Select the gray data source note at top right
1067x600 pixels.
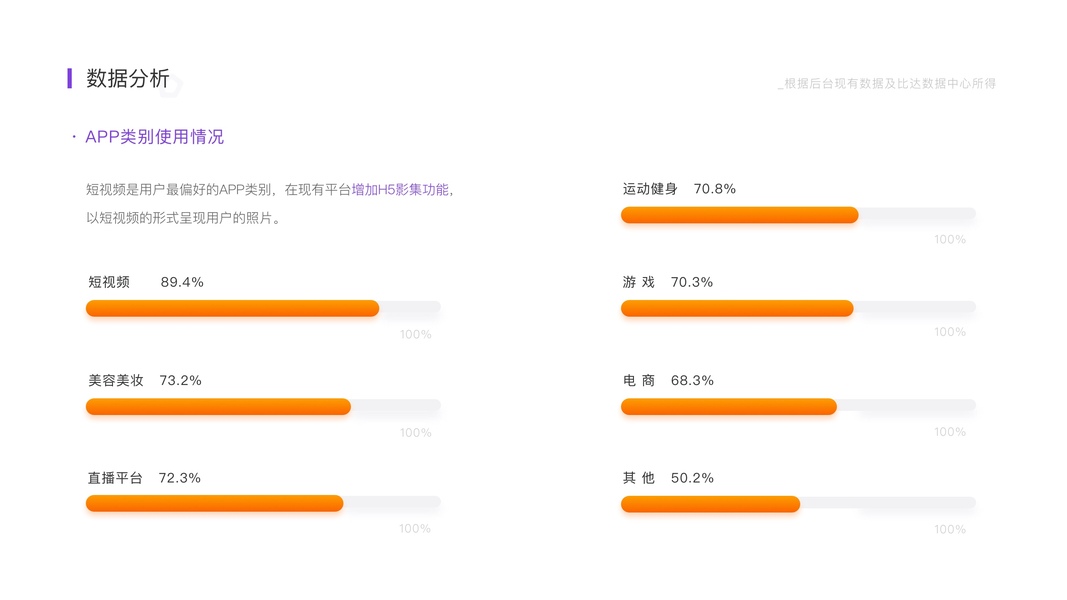click(x=887, y=84)
